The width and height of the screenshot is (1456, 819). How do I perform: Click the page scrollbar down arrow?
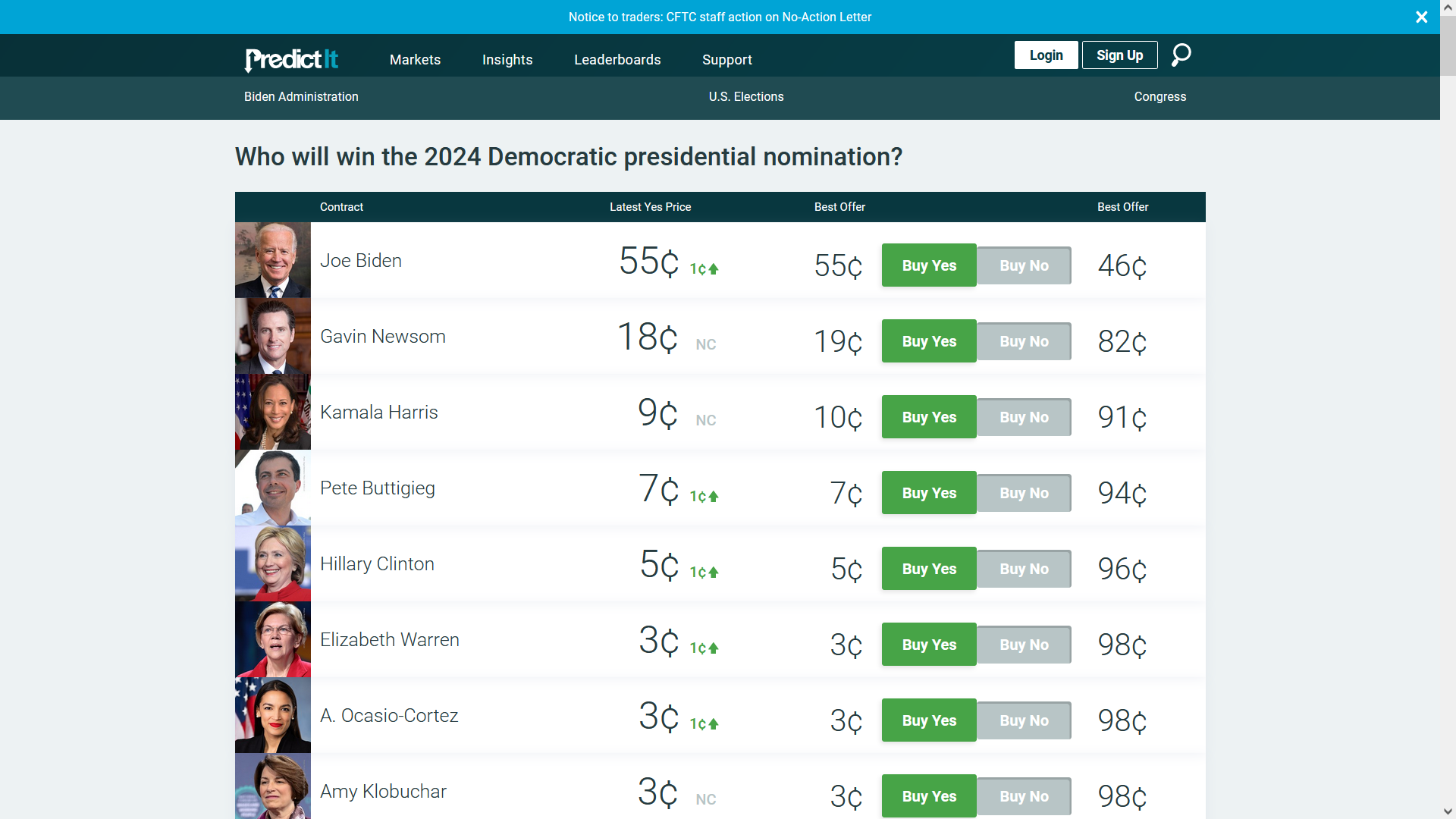click(1448, 811)
